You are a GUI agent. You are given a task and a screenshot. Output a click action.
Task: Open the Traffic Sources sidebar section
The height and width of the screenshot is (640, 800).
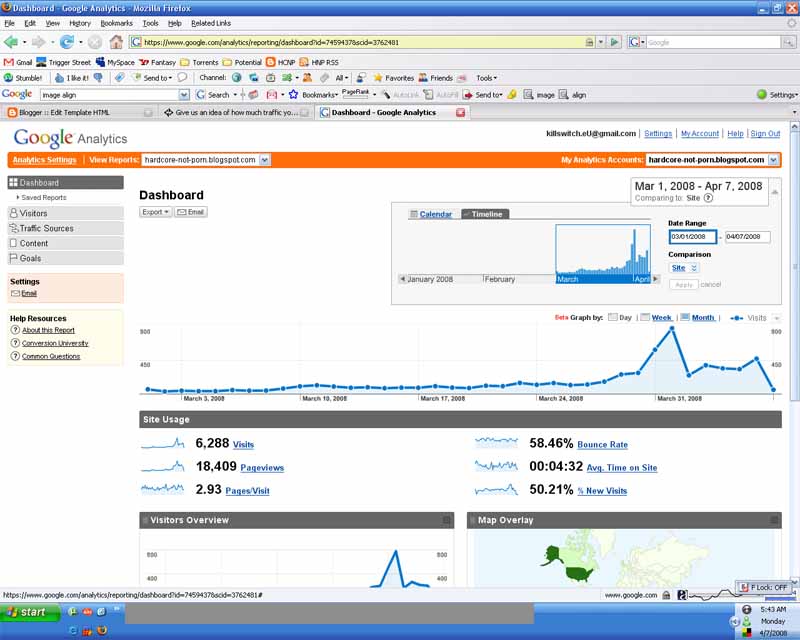[65, 228]
